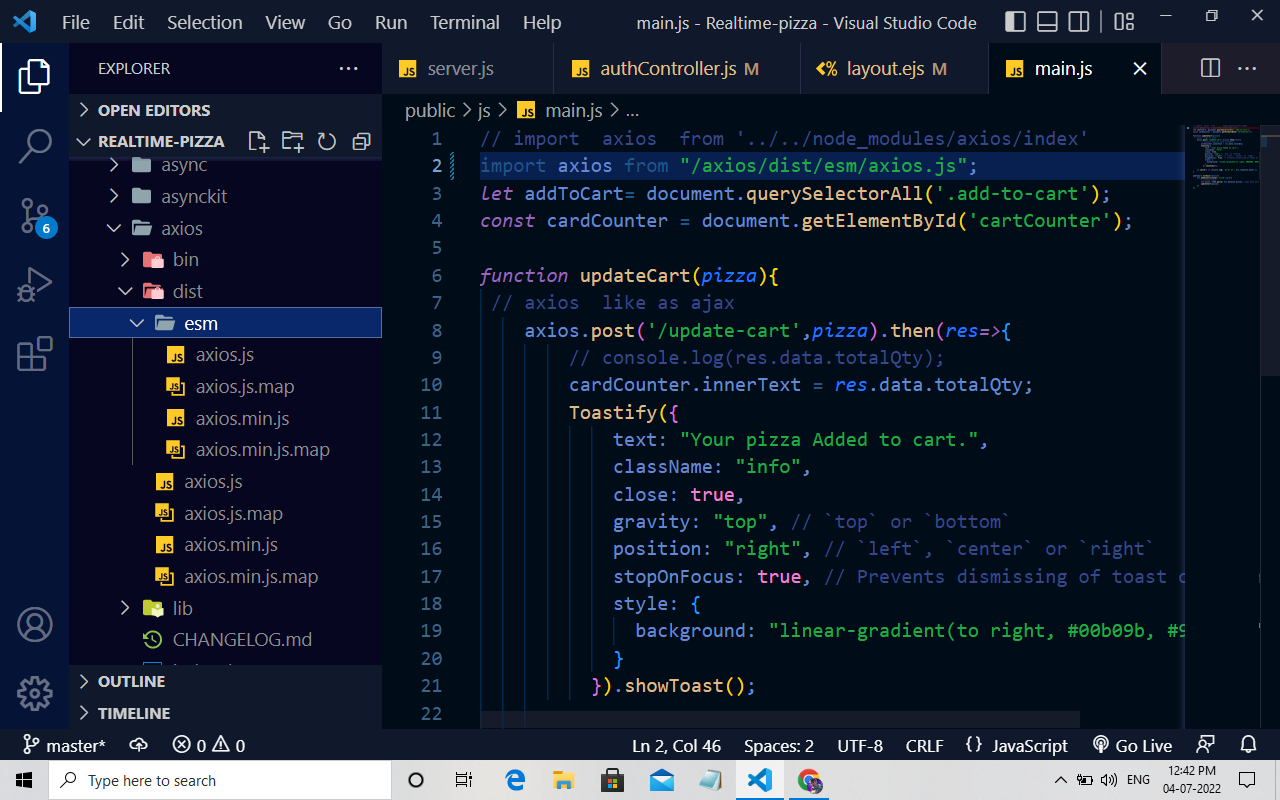Click the New Folder icon in Explorer
Screen dimensions: 1280x800
(x=292, y=141)
